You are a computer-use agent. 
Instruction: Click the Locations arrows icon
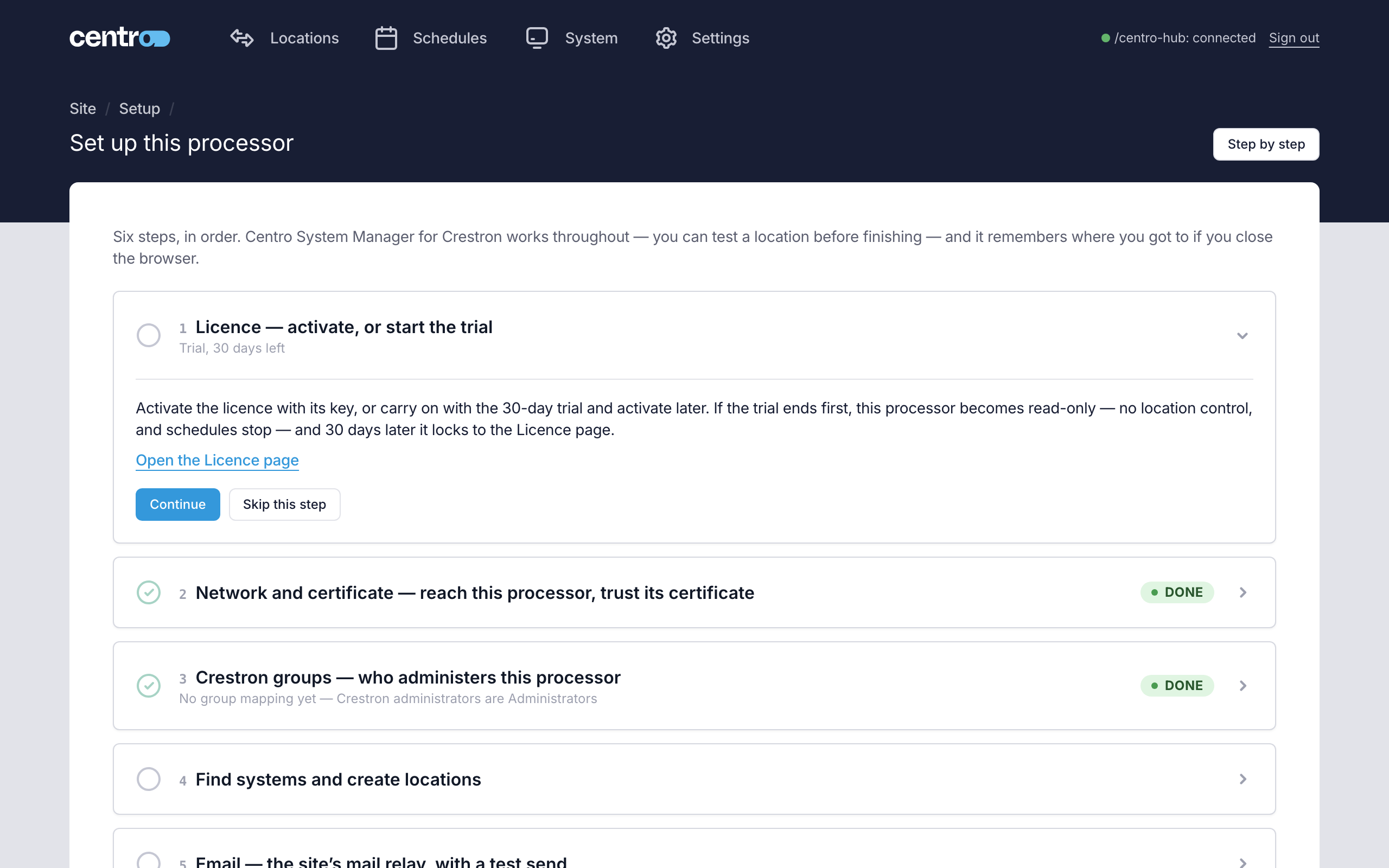tap(241, 38)
